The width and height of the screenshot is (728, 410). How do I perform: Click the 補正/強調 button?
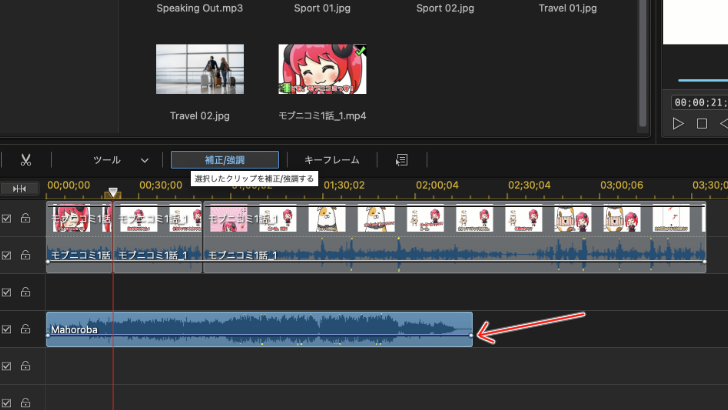coord(225,160)
